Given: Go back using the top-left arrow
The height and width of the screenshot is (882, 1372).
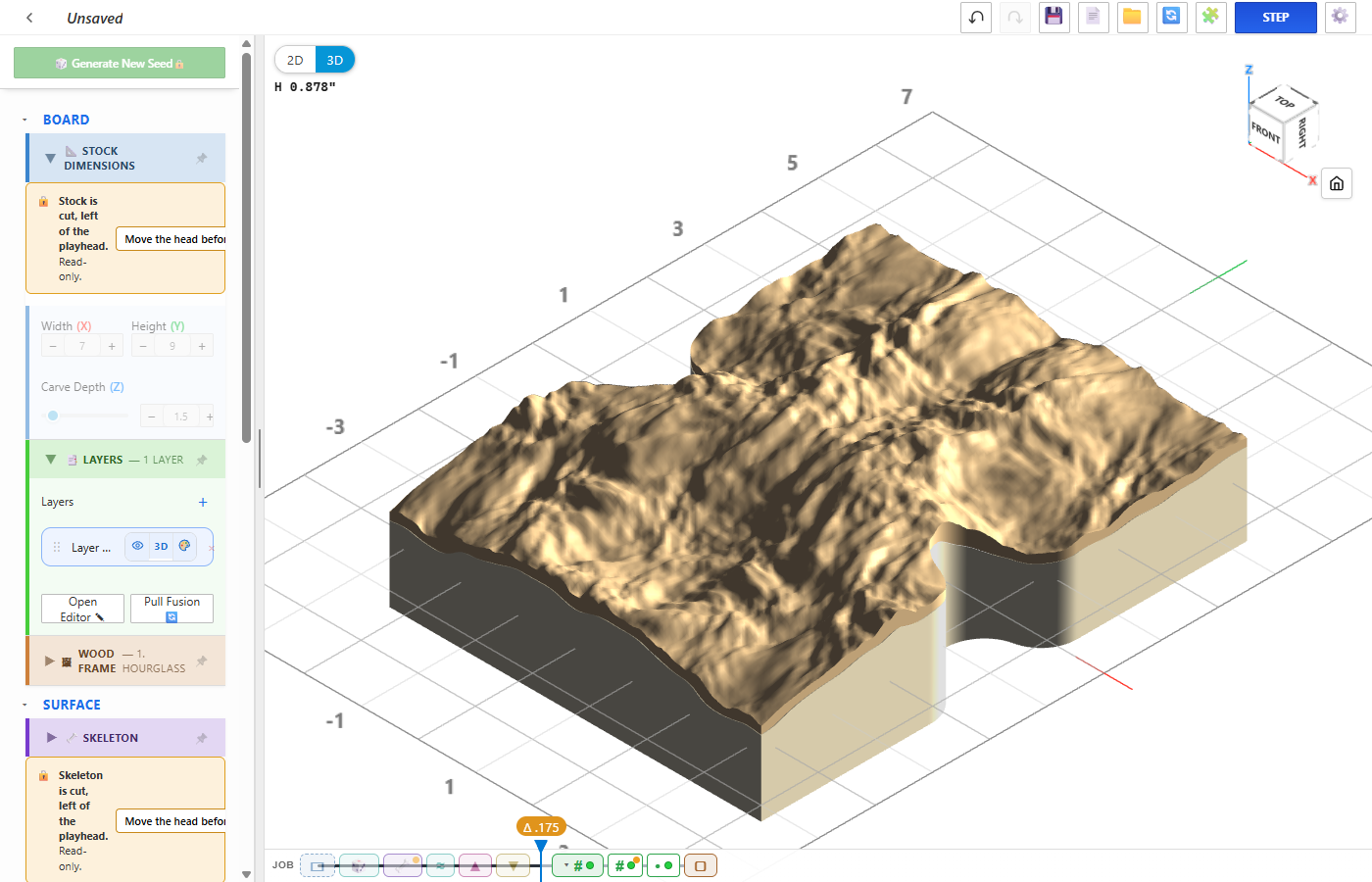Looking at the screenshot, I should (x=29, y=18).
